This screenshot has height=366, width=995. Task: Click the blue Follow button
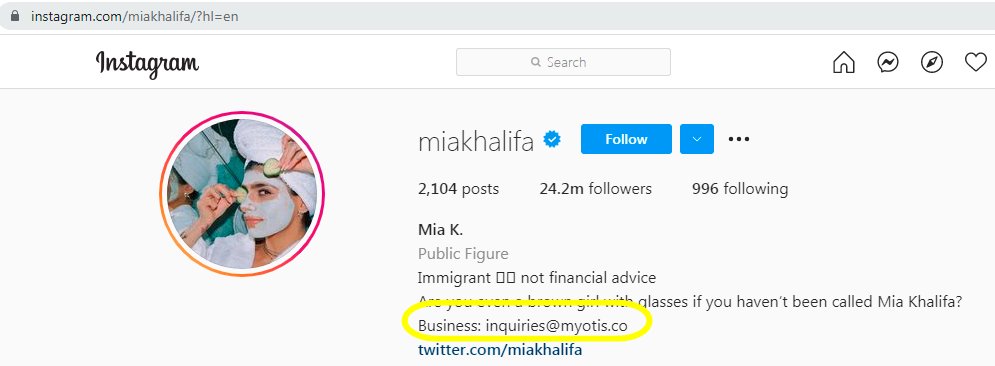pos(626,139)
